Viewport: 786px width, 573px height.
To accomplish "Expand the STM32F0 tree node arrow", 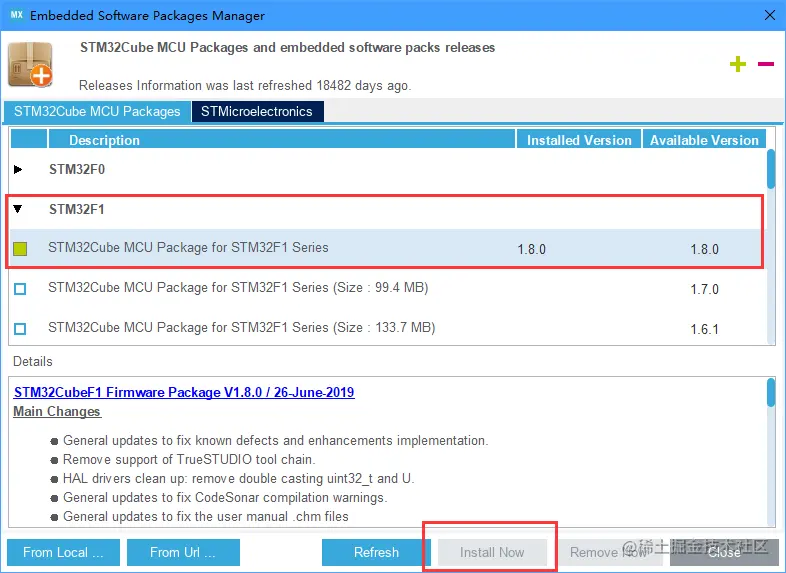I will 18,169.
